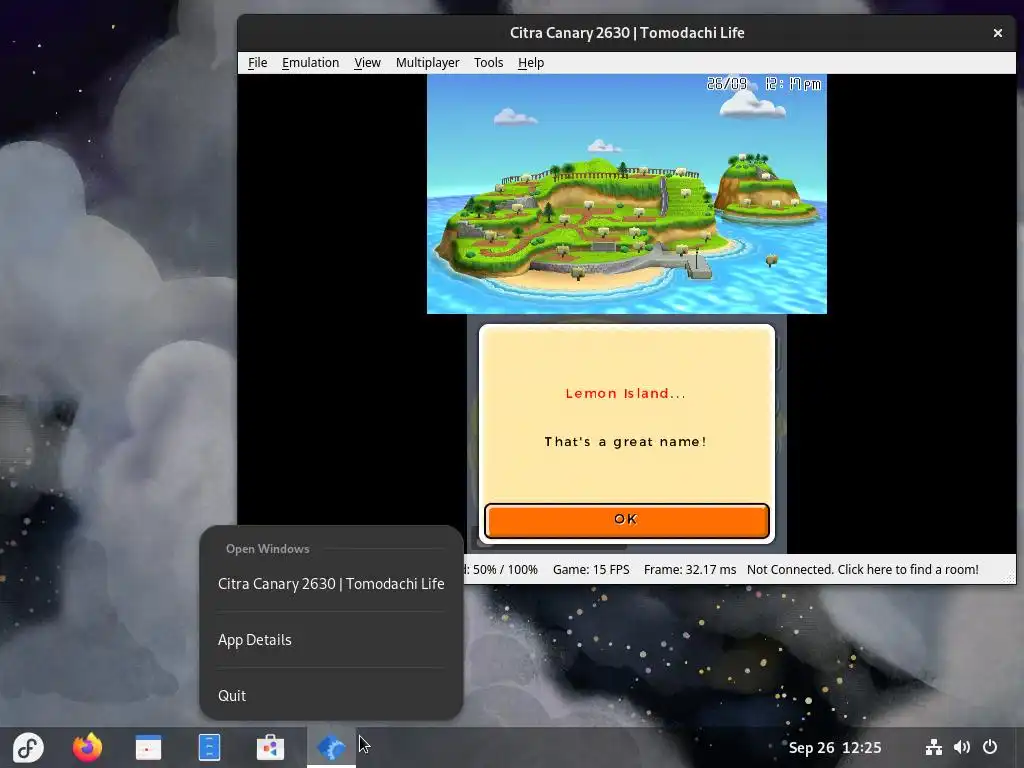Open the power tray icon
The image size is (1024, 768).
(990, 747)
